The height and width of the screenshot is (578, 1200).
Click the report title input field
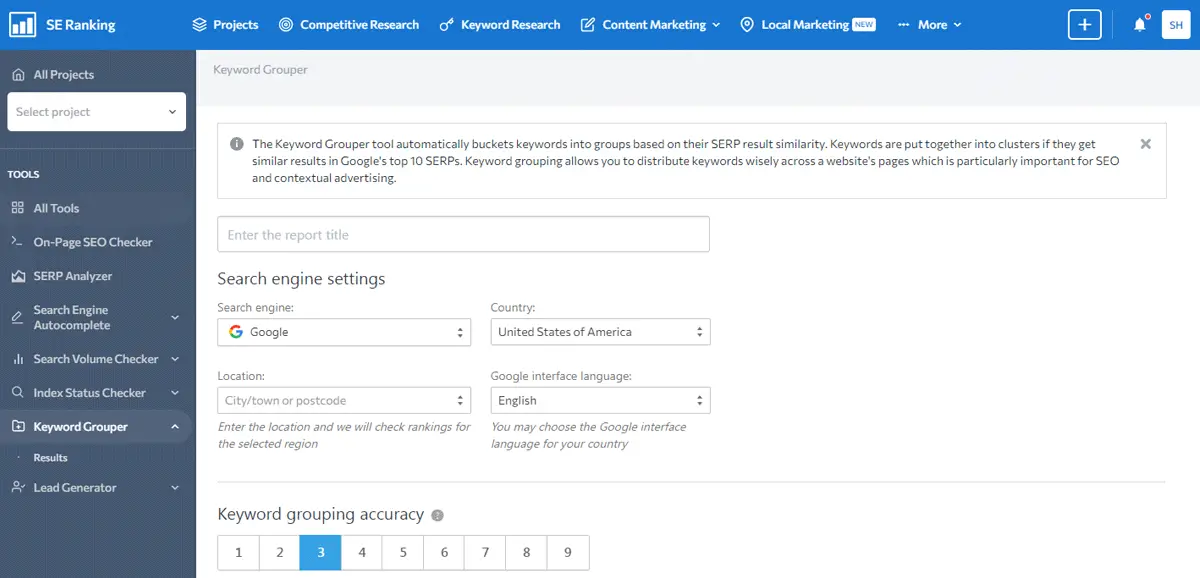click(463, 235)
